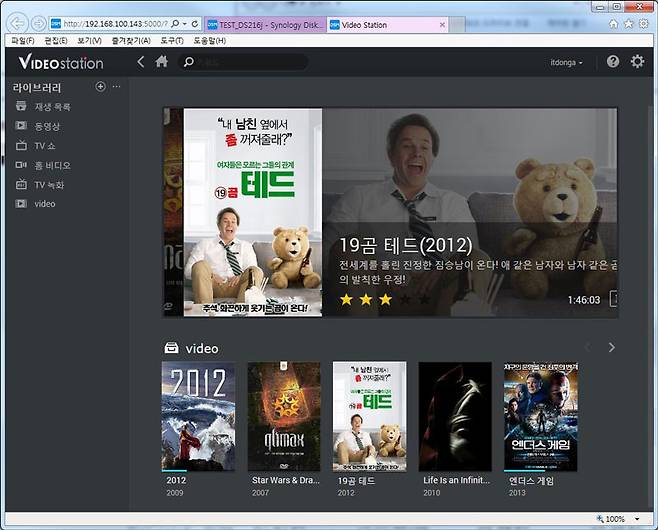Click the 동영상 movie icon in sidebar
This screenshot has width=658, height=530.
click(21, 125)
